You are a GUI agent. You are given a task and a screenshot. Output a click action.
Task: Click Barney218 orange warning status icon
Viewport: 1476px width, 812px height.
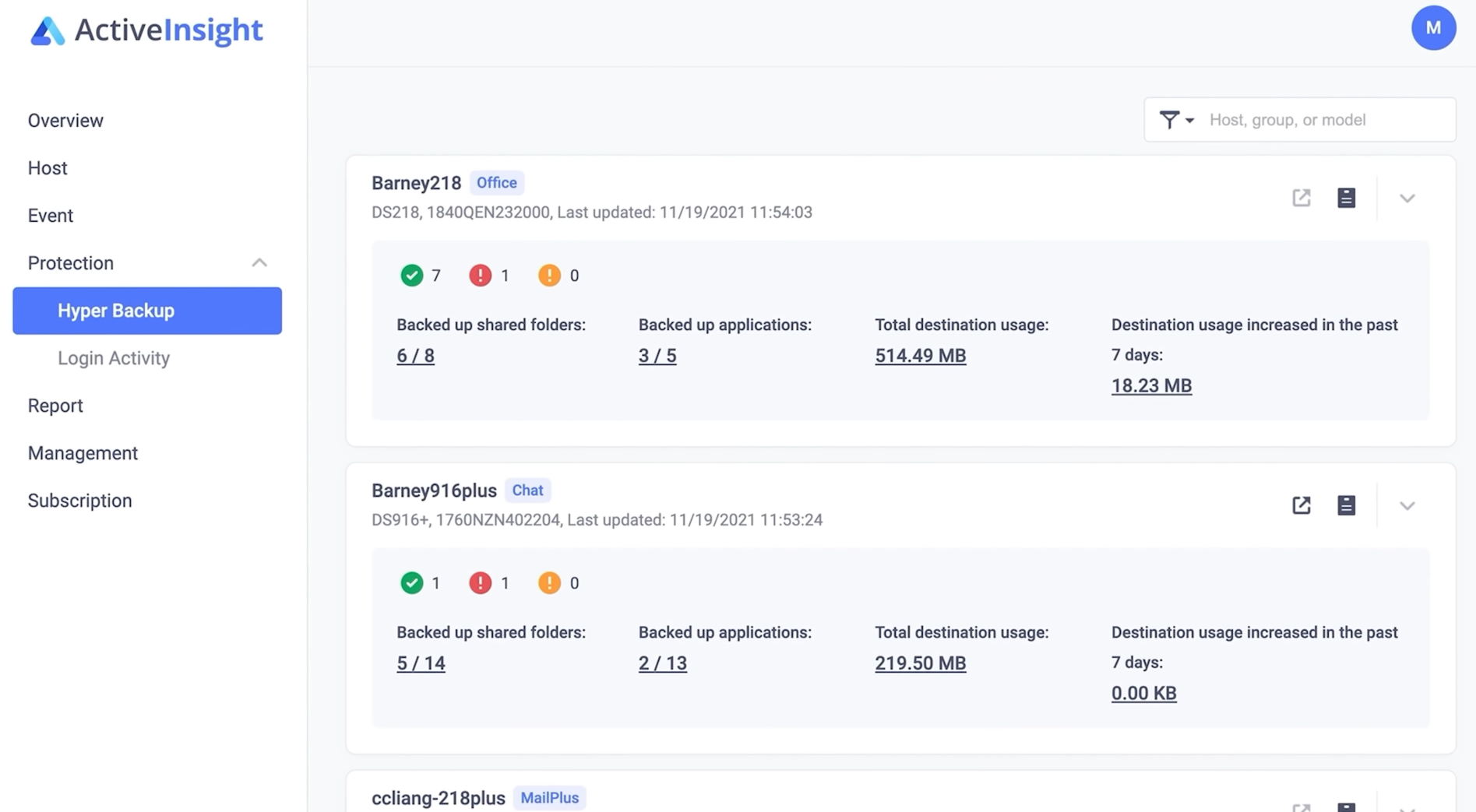[x=549, y=275]
